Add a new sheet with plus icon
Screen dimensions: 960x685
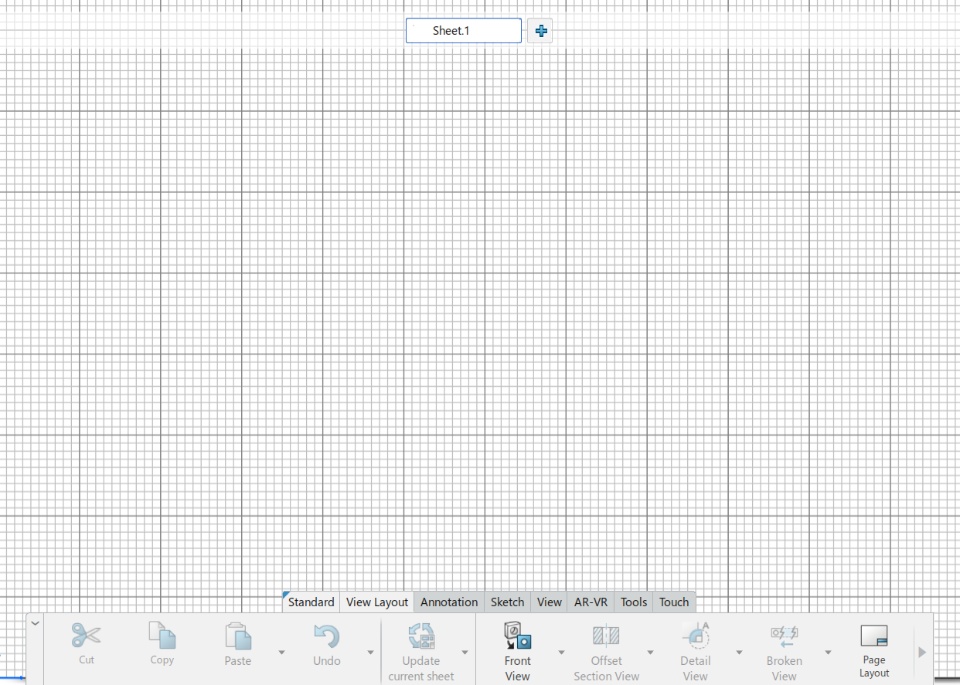tap(541, 31)
